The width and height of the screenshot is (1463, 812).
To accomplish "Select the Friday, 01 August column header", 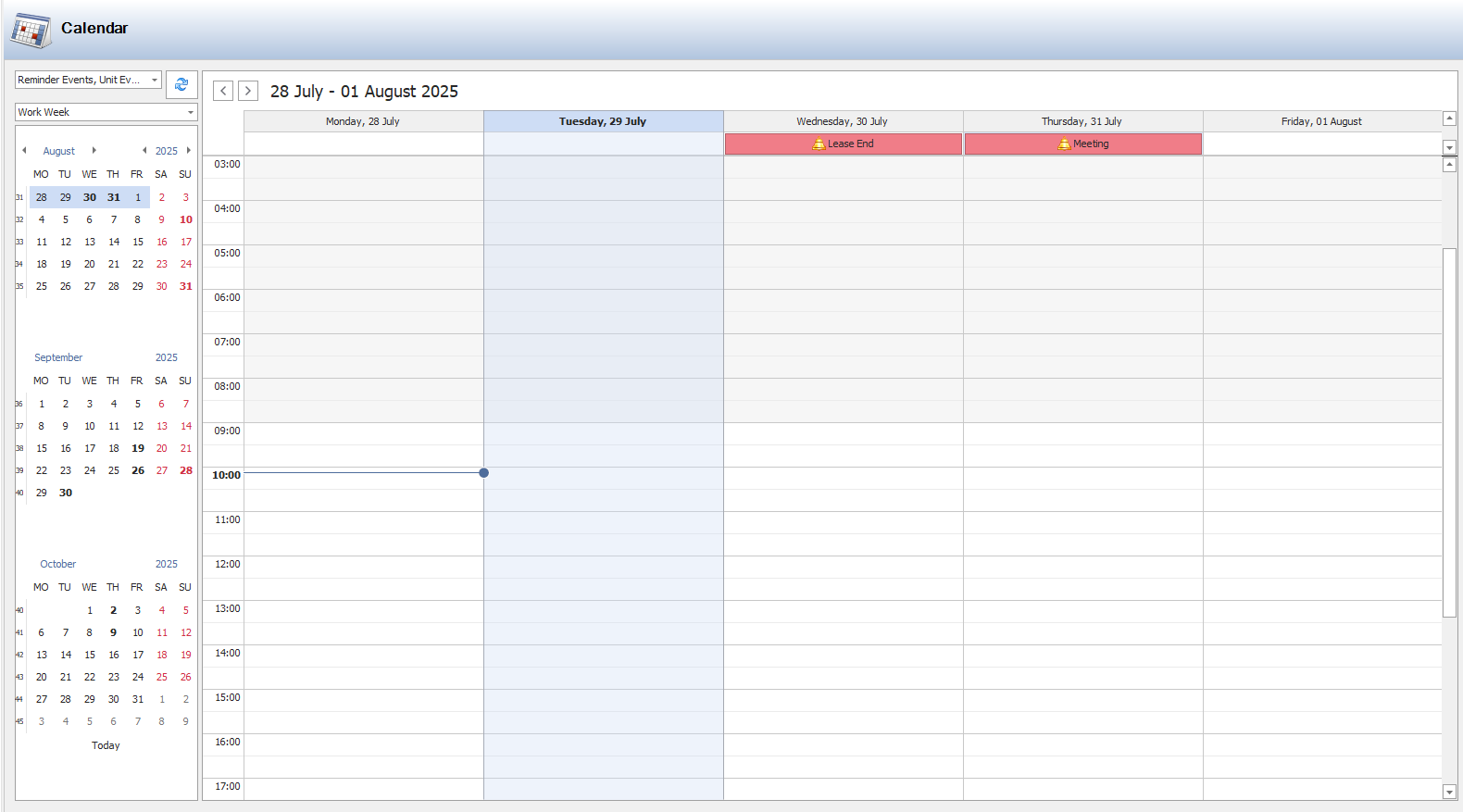I will point(1321,121).
